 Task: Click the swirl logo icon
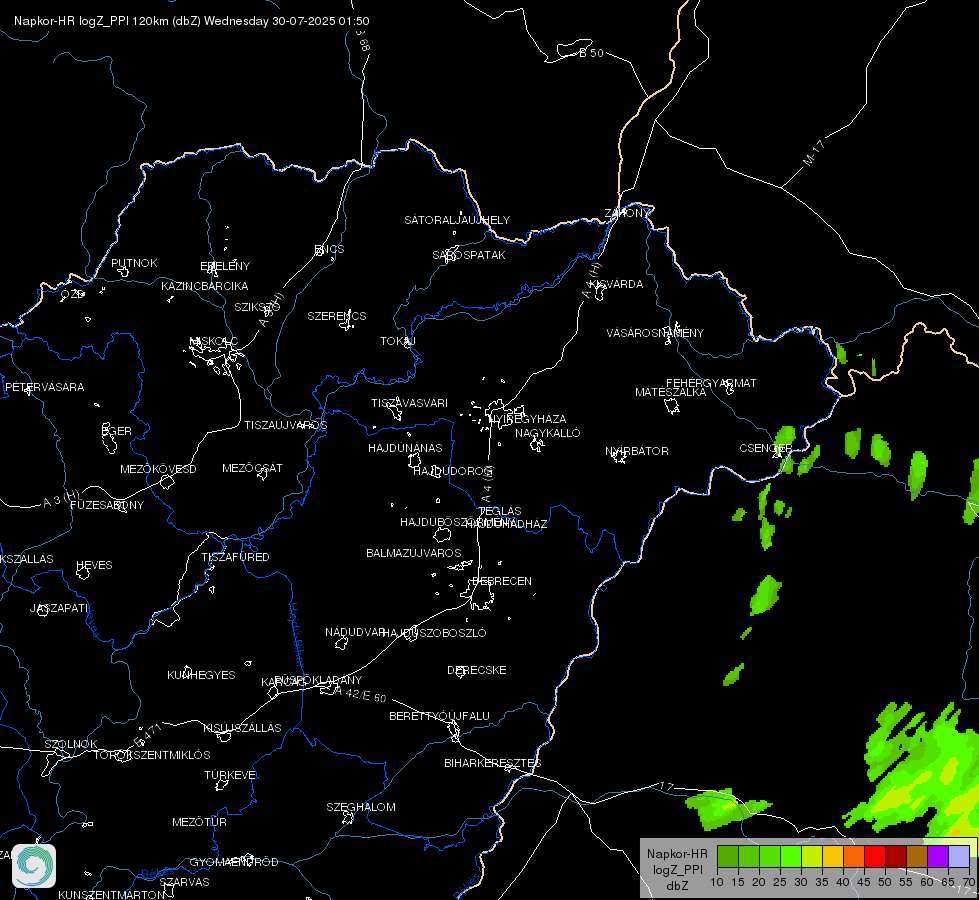pyautogui.click(x=34, y=866)
